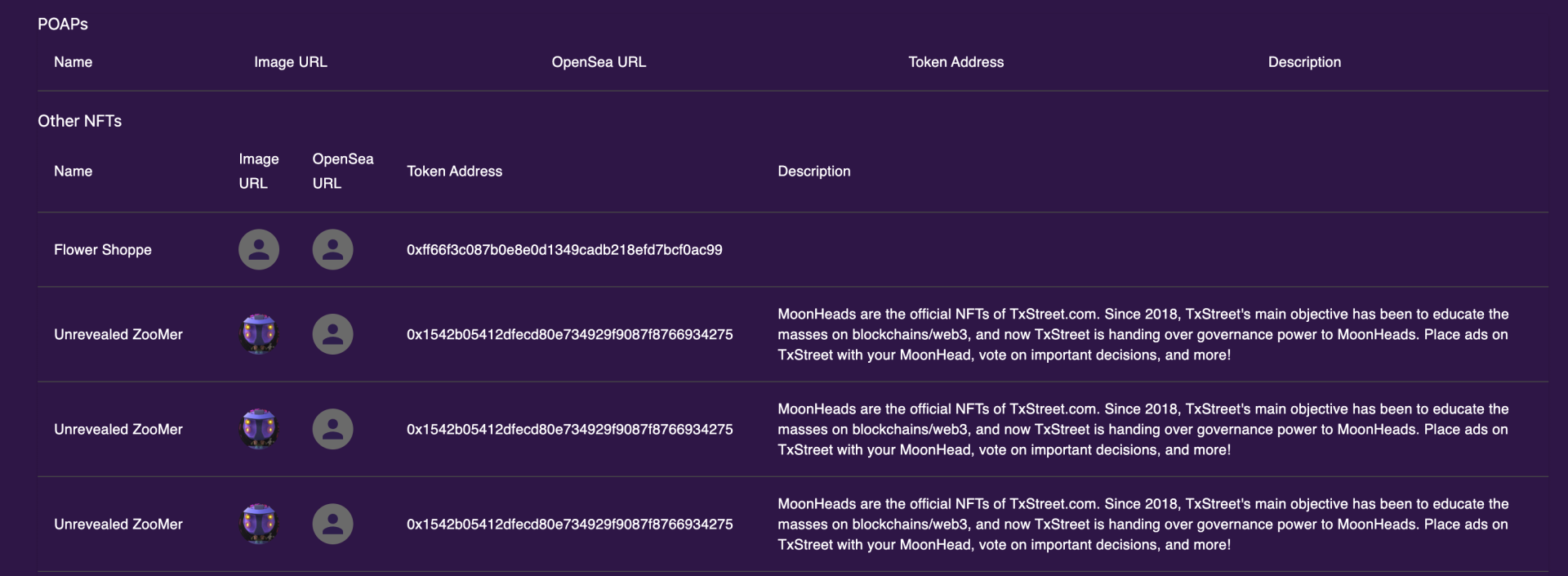The height and width of the screenshot is (576, 1568).
Task: Click the Other NFTs table's Token Address header
Action: [454, 172]
